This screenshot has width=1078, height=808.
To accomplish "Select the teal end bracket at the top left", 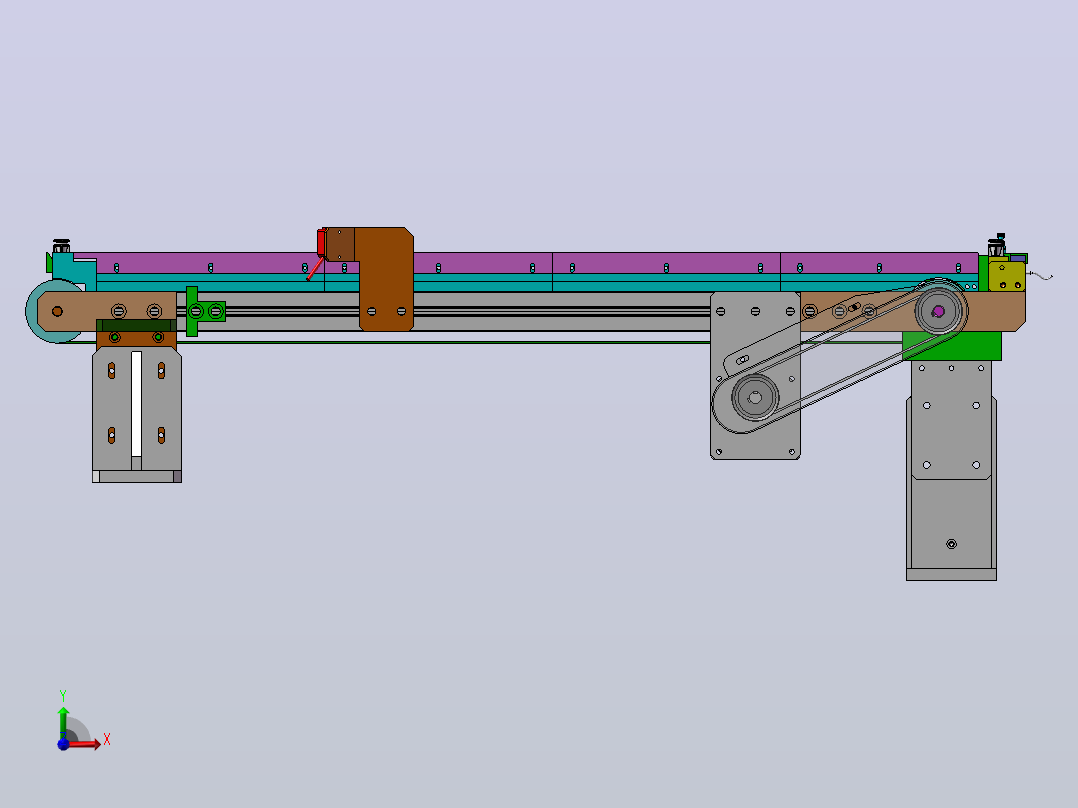I will tap(74, 270).
